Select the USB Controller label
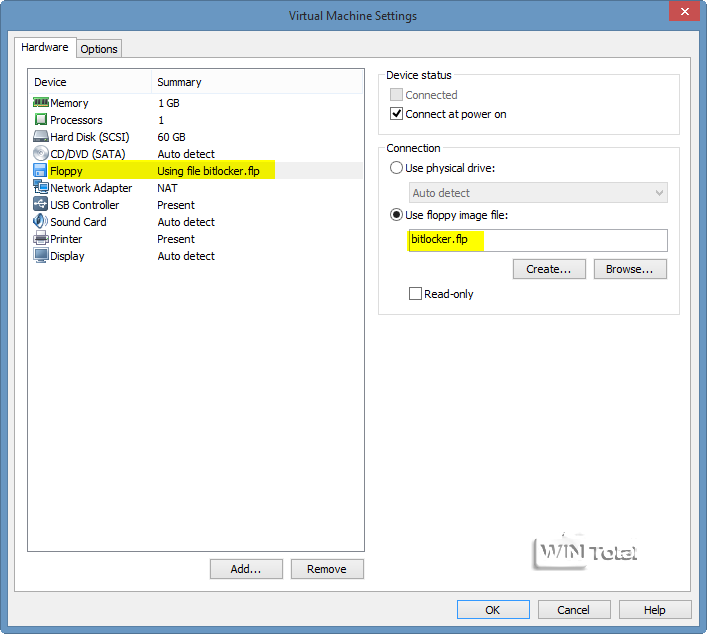This screenshot has width=707, height=634. pos(85,205)
